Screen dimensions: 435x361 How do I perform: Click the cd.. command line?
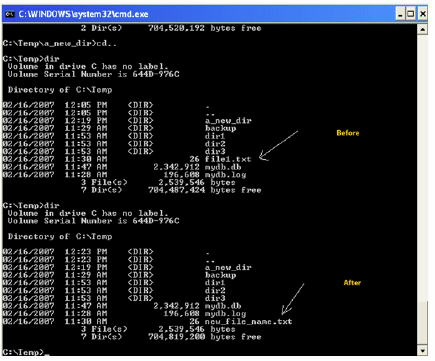[59, 43]
